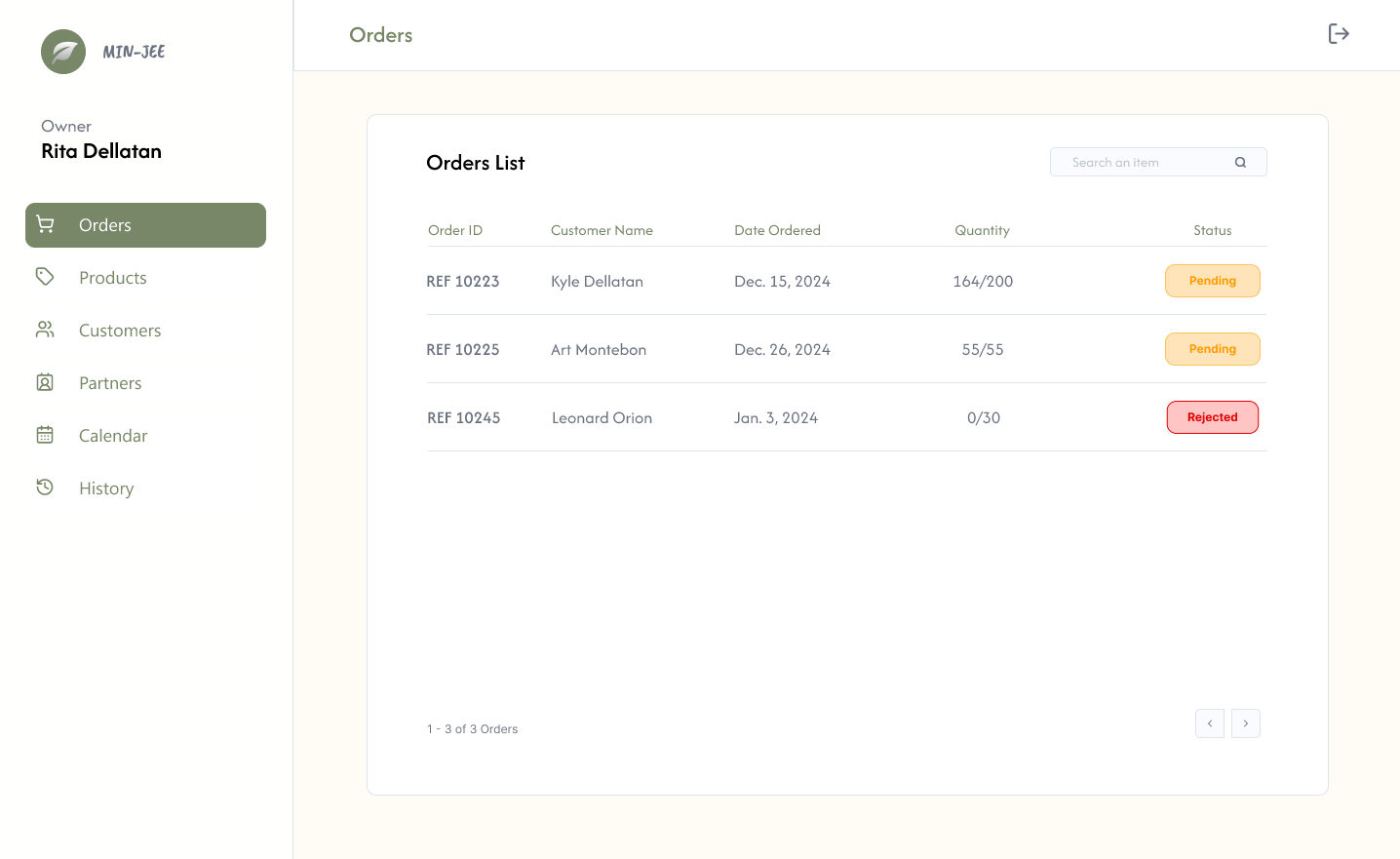
Task: Click Pending status for Art Montebon
Action: (1213, 349)
